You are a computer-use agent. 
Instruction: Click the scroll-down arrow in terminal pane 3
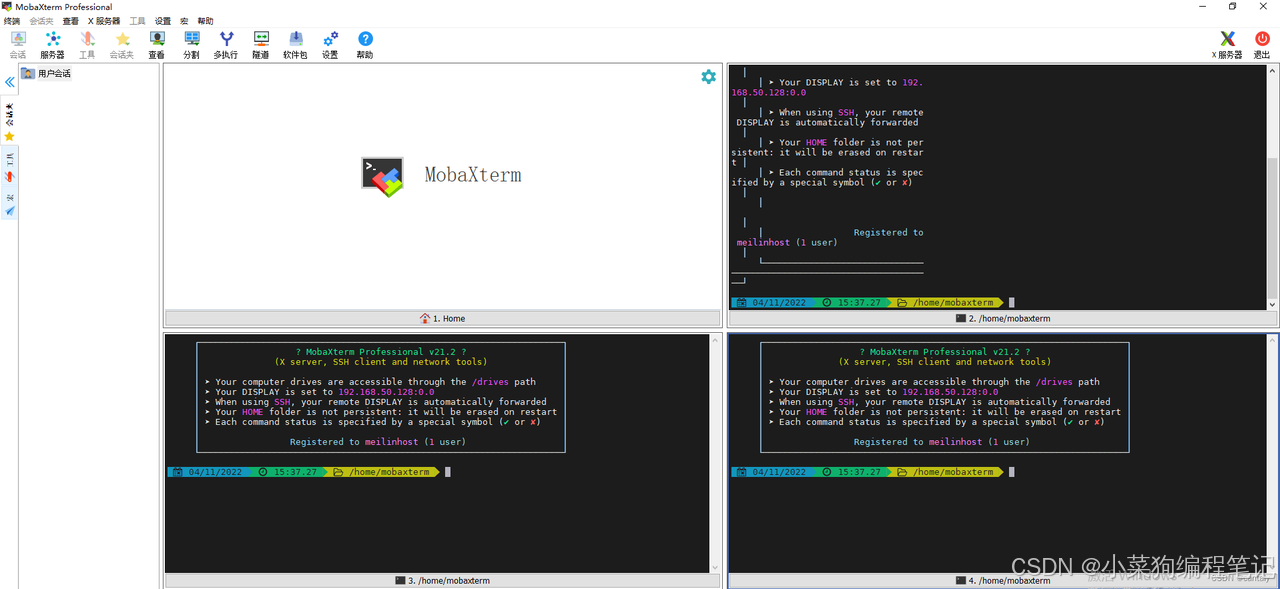(x=716, y=567)
